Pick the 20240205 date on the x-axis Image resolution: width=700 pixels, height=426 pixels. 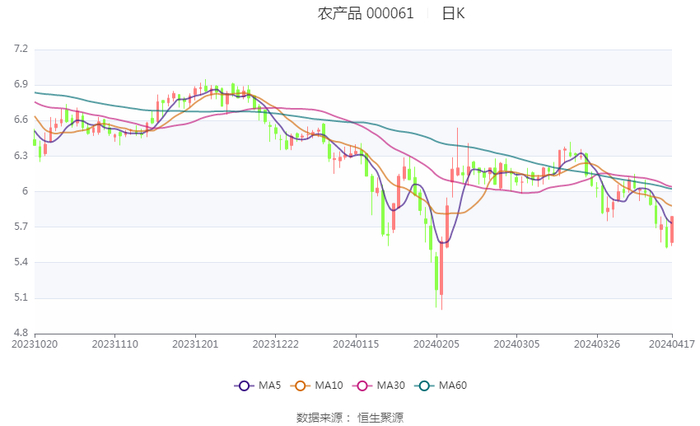point(437,343)
